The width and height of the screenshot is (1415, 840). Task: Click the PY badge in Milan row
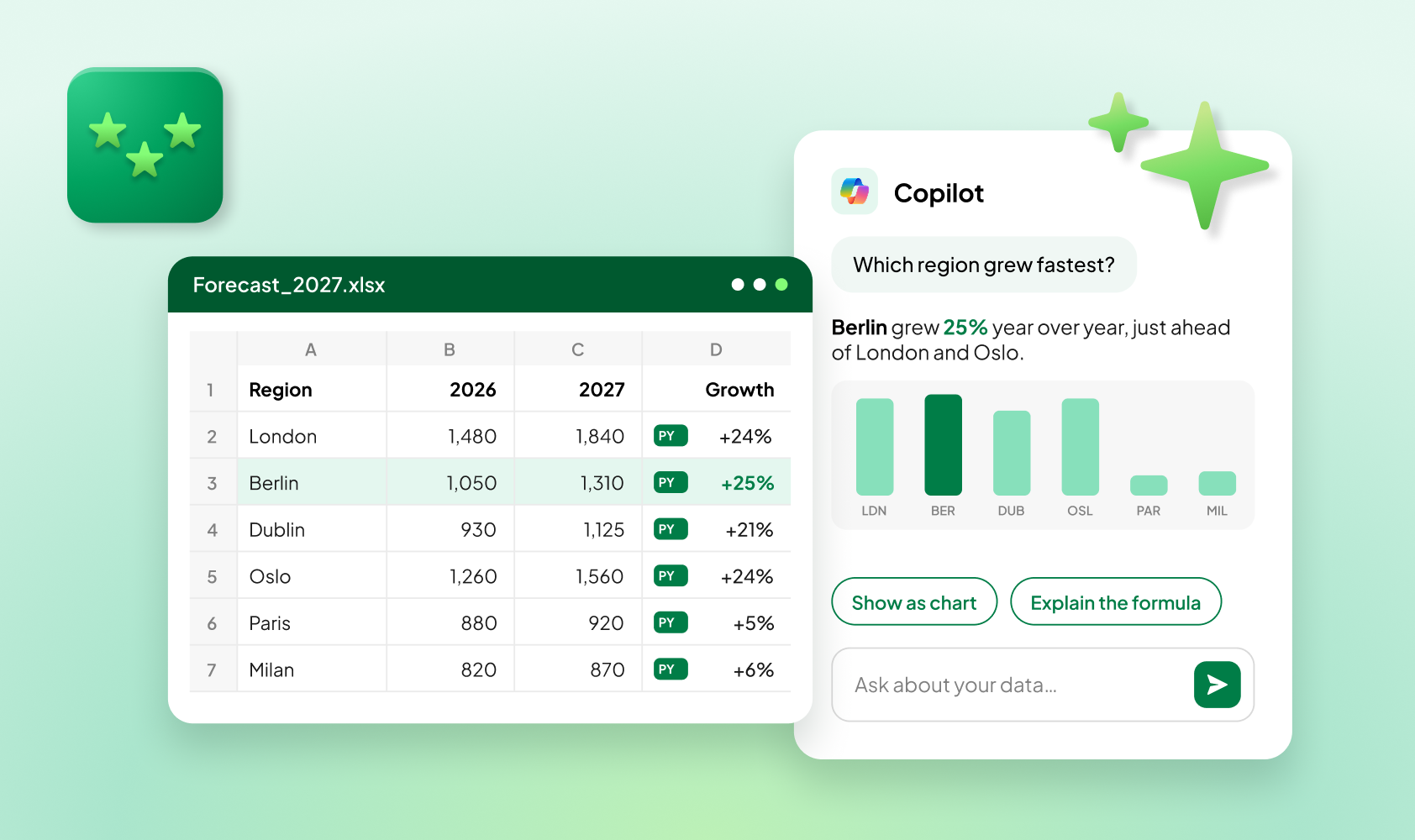(x=671, y=669)
